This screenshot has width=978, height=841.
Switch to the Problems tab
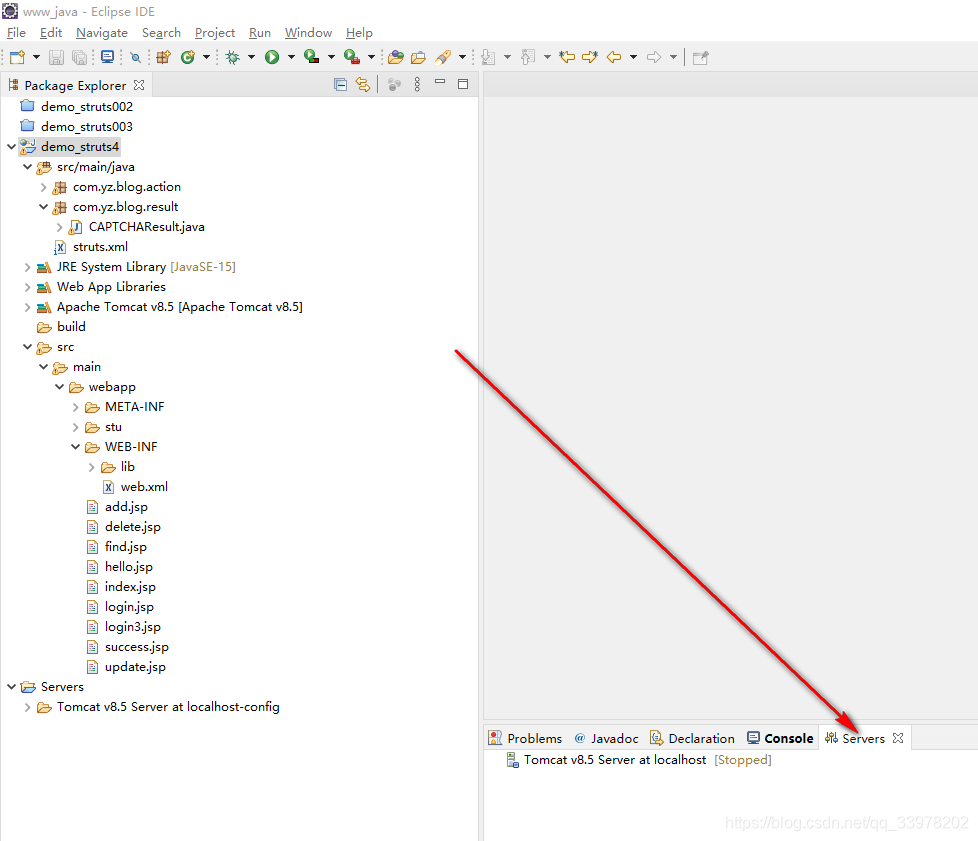[x=525, y=738]
